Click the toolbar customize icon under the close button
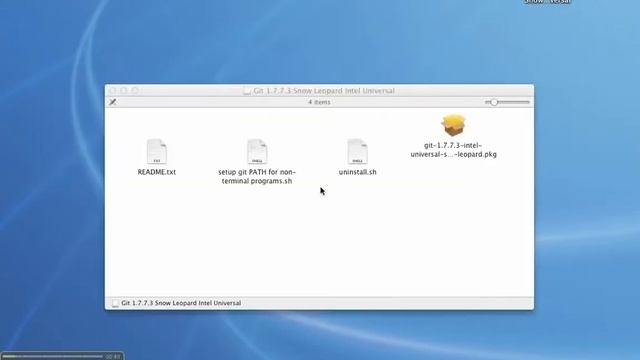 click(113, 102)
